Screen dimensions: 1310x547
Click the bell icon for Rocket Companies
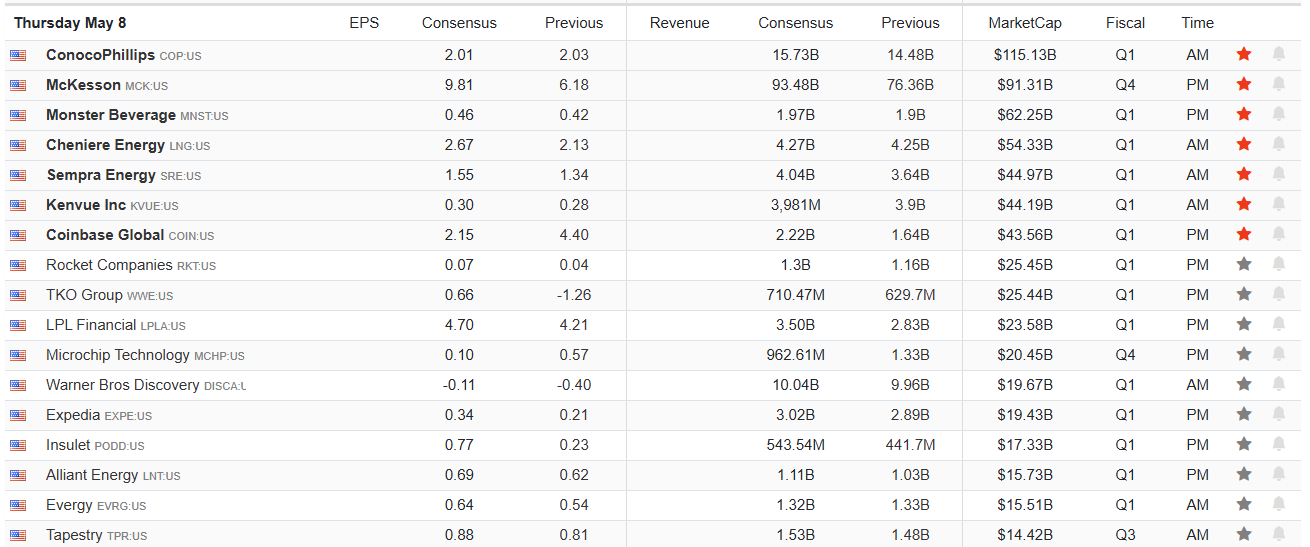[1278, 265]
